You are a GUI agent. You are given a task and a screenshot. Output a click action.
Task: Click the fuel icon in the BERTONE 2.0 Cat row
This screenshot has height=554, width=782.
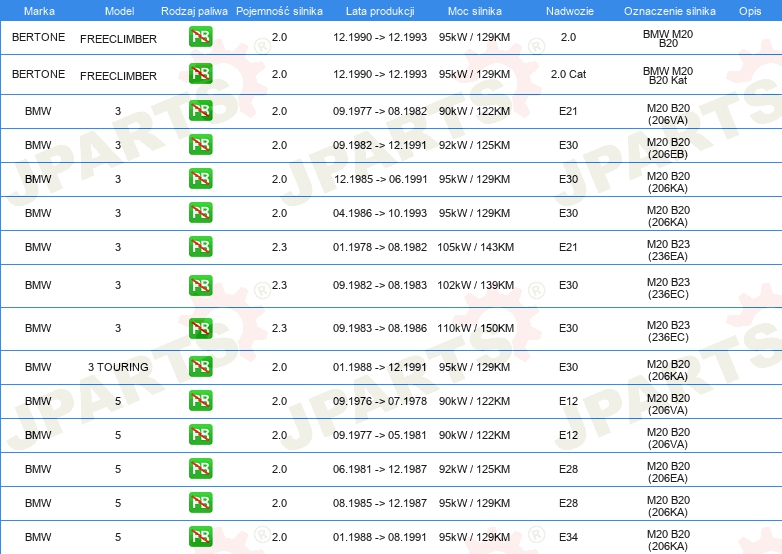(200, 73)
